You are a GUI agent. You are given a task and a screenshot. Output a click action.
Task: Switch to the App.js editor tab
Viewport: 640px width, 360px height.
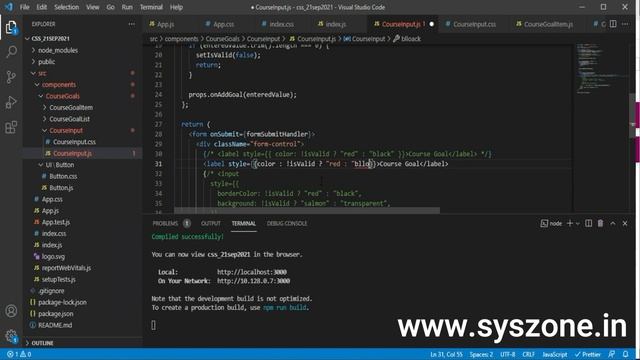pyautogui.click(x=166, y=24)
